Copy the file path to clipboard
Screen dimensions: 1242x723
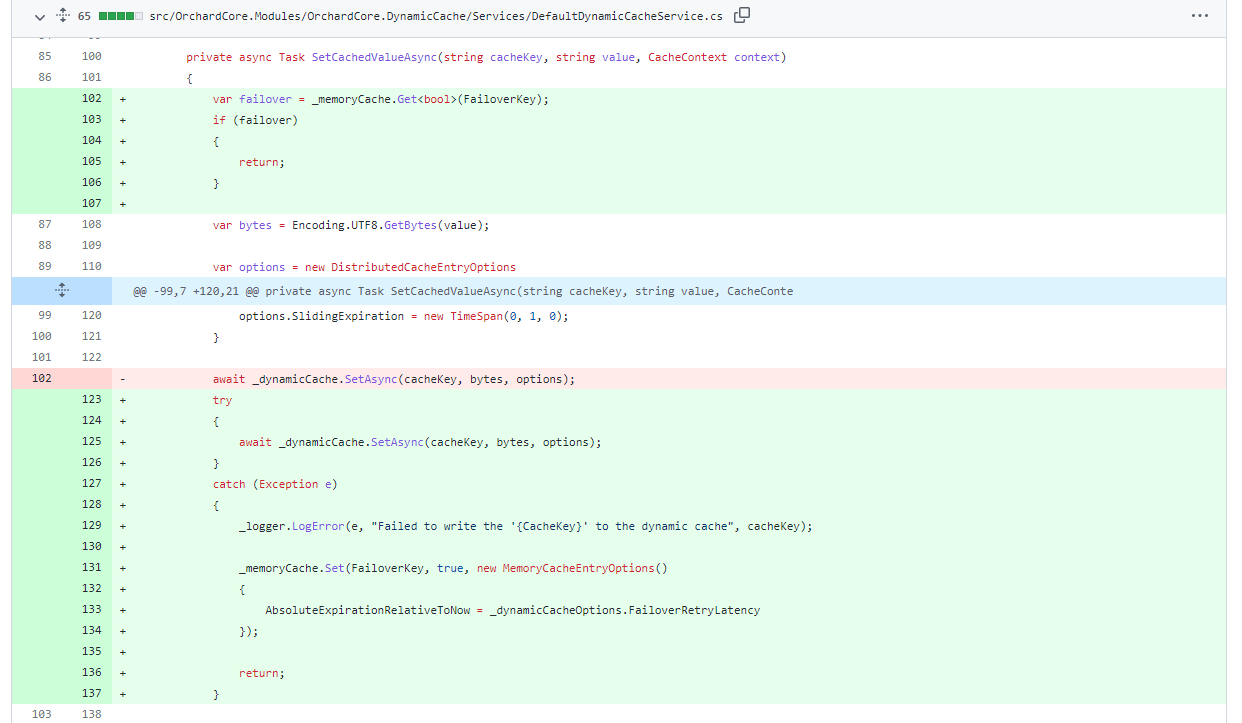click(x=742, y=16)
